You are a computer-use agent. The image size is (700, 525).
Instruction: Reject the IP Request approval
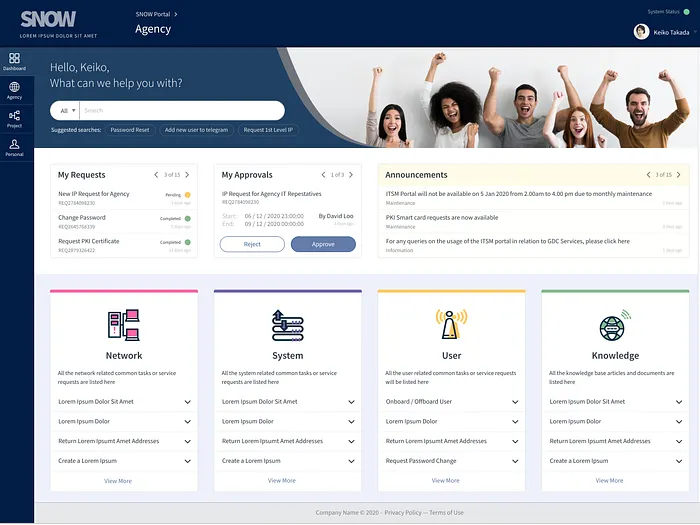pos(252,244)
